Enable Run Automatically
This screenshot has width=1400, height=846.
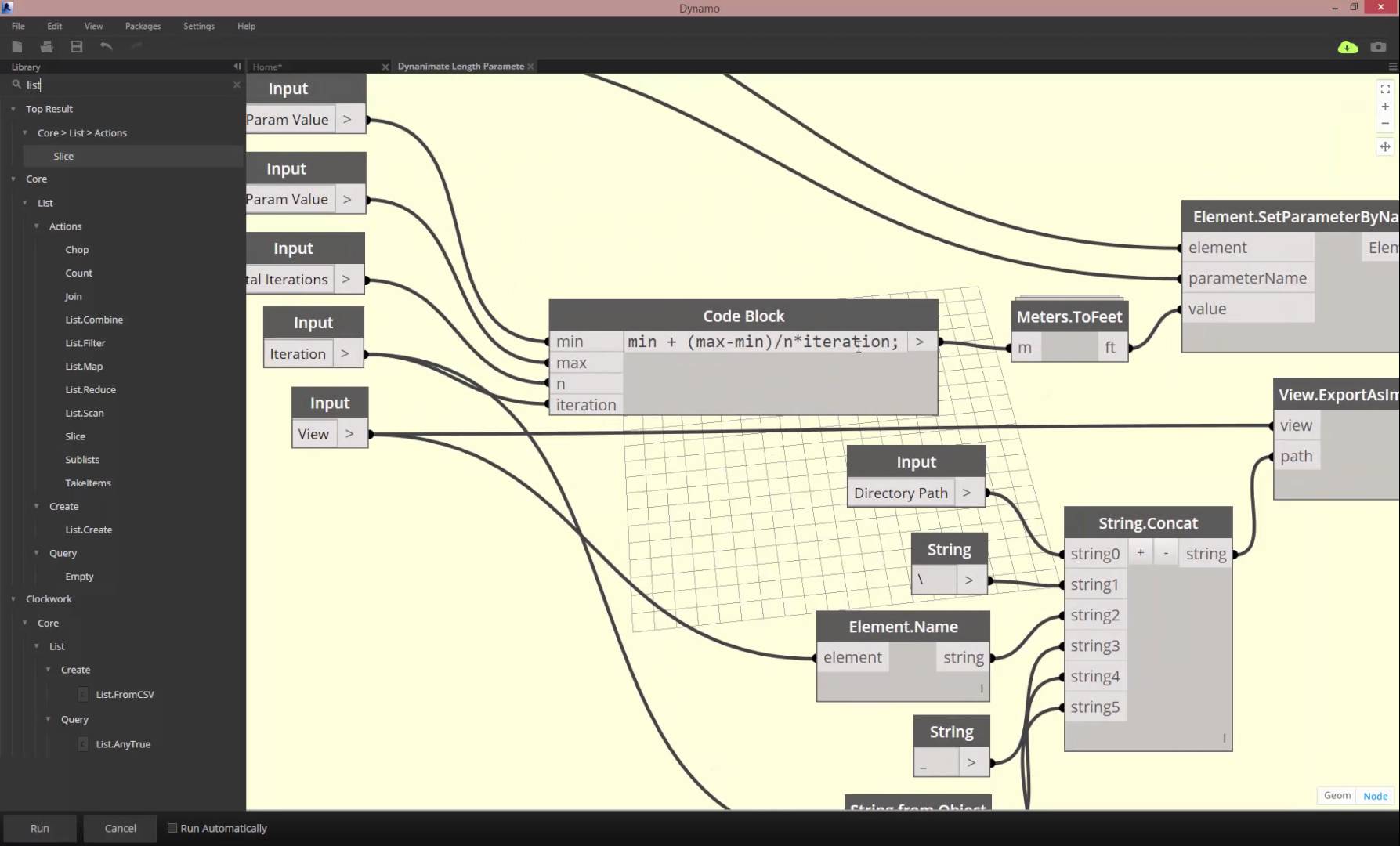coord(173,828)
